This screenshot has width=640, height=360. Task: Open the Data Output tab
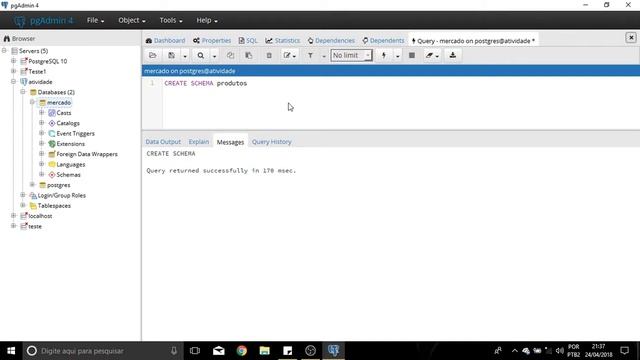(x=163, y=142)
